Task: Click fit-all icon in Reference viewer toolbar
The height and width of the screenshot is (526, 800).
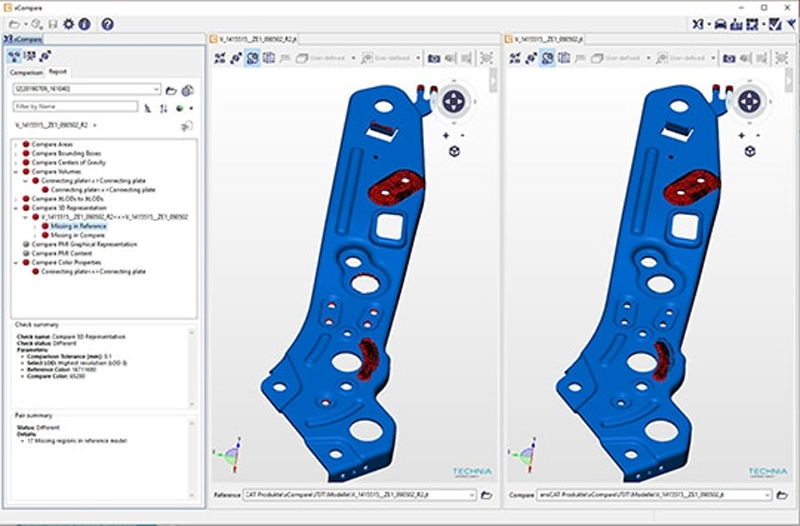Action: (220, 58)
